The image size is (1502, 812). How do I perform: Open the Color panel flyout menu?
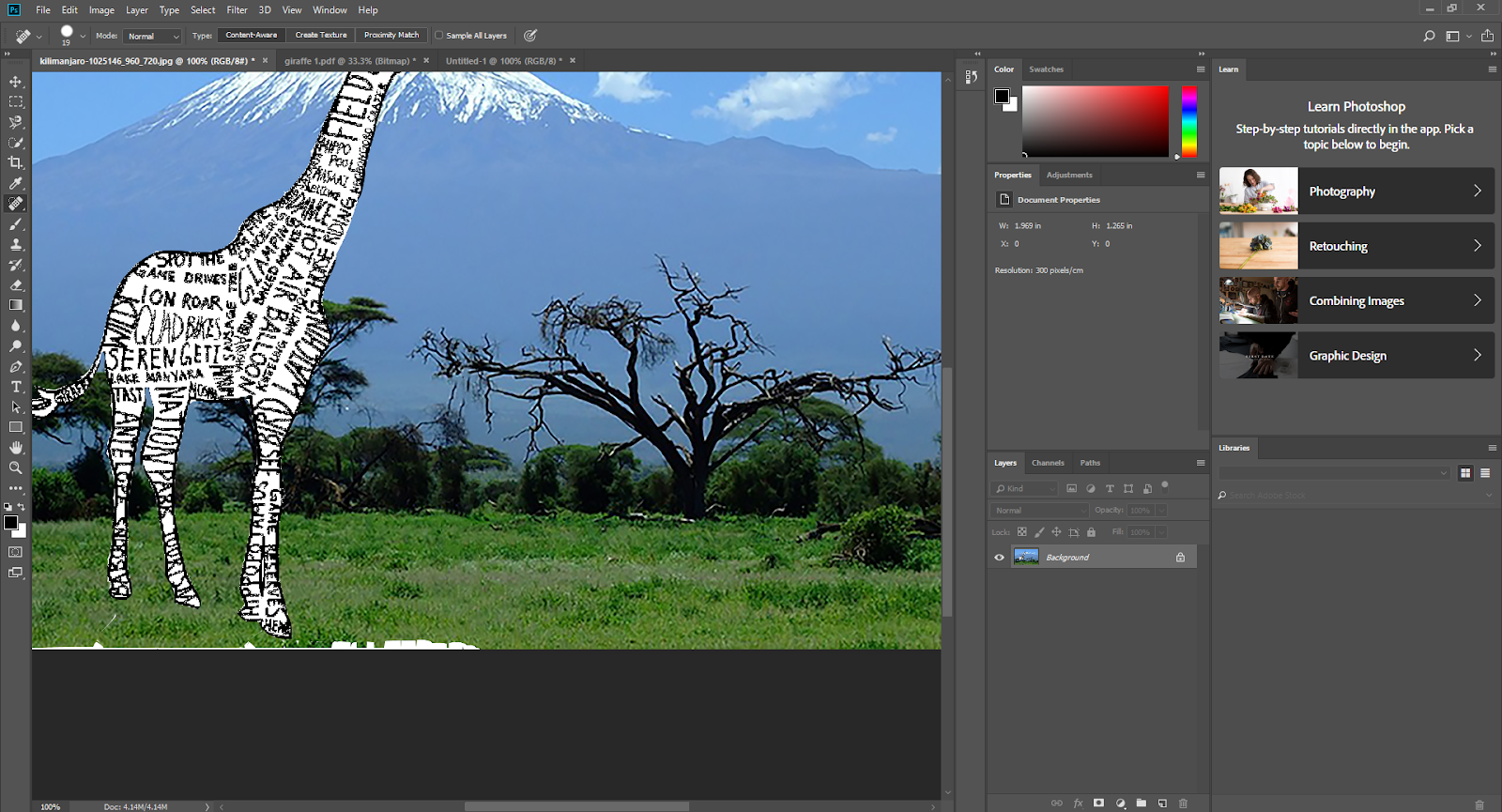1201,69
